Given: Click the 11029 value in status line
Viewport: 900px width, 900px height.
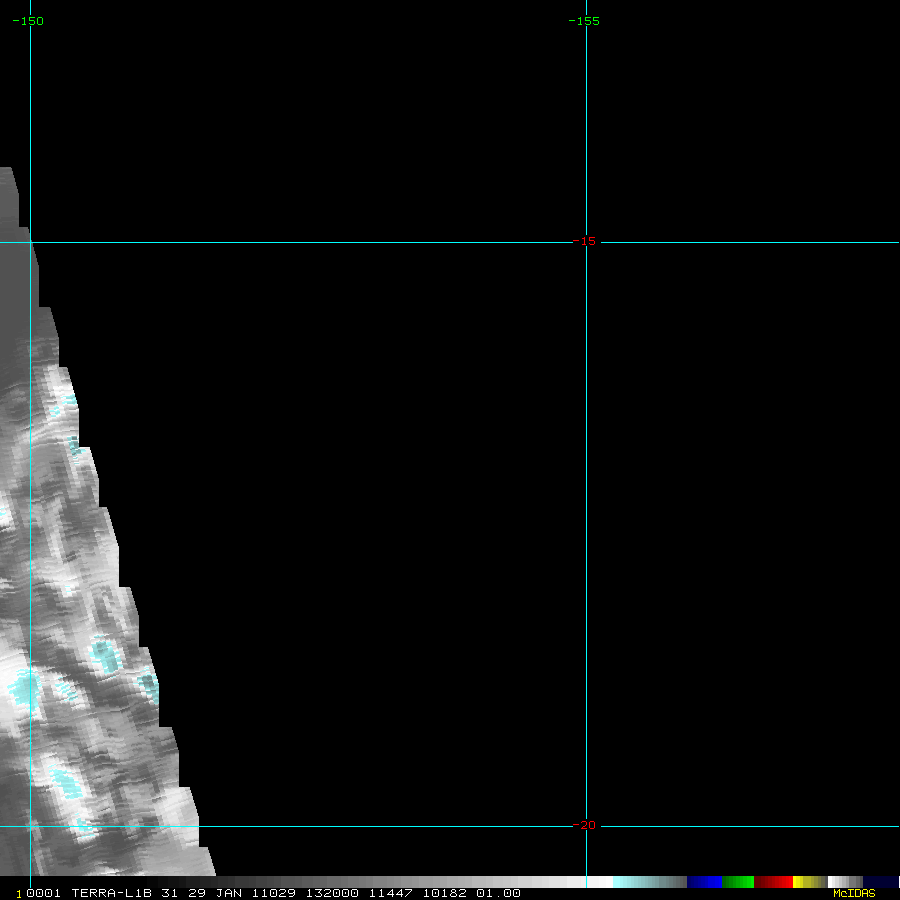Looking at the screenshot, I should [275, 893].
